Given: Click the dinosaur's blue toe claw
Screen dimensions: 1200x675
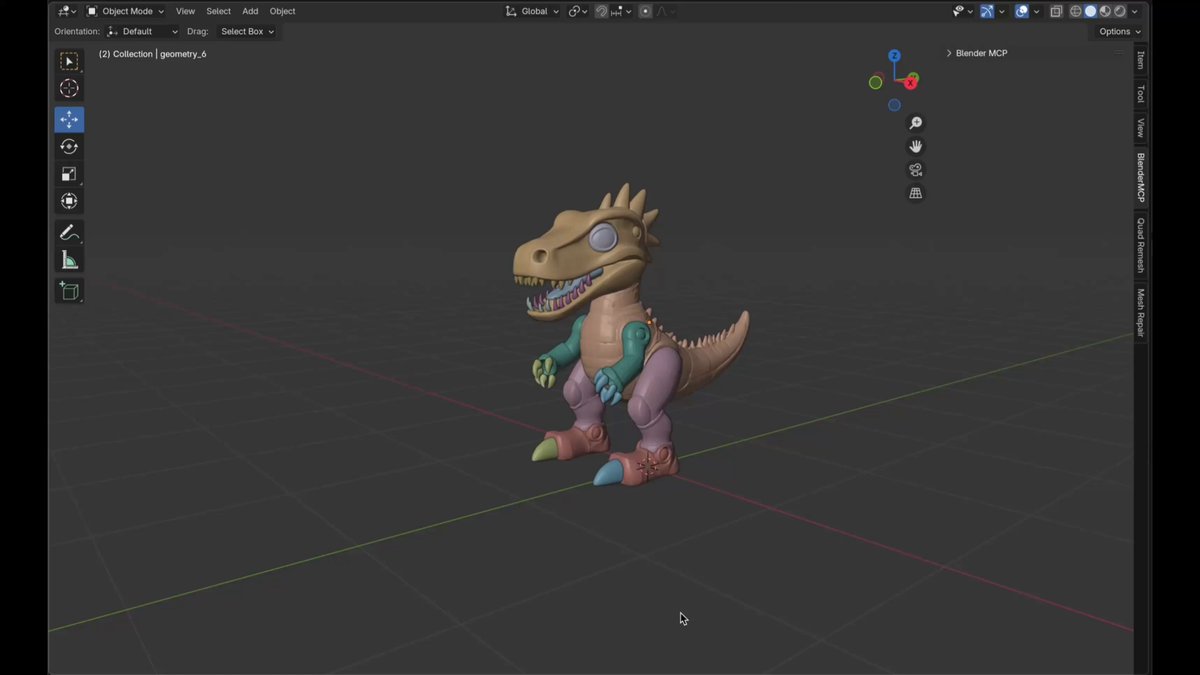Looking at the screenshot, I should coord(606,472).
